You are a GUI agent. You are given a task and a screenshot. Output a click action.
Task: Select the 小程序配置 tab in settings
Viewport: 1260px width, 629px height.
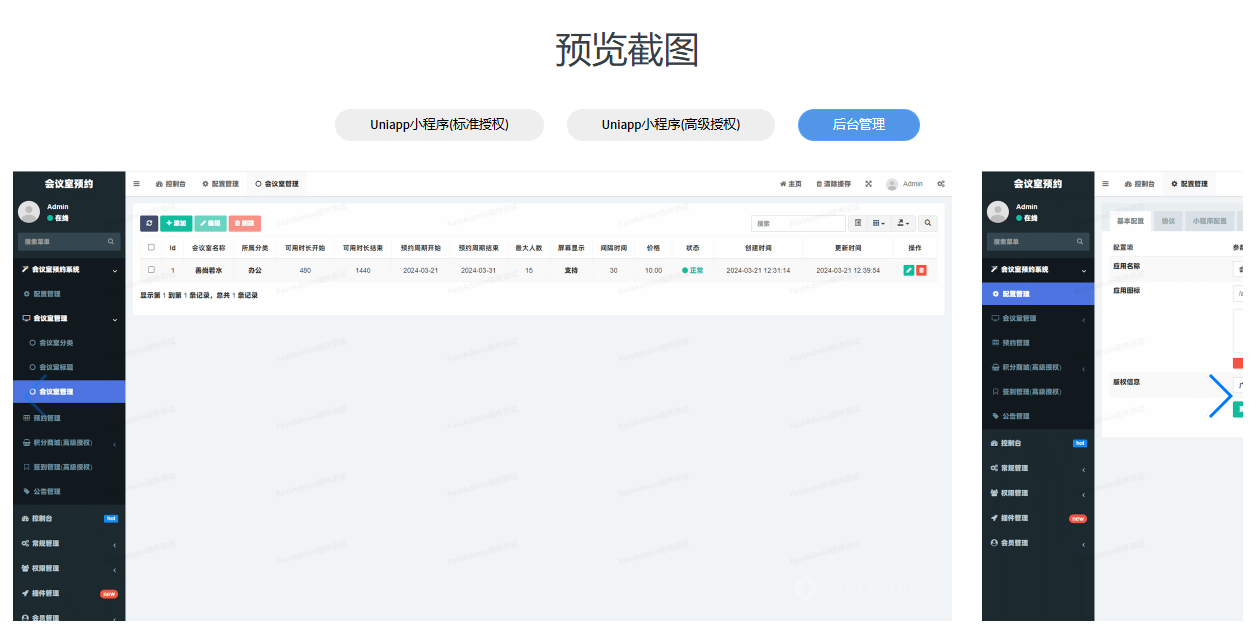click(1208, 222)
